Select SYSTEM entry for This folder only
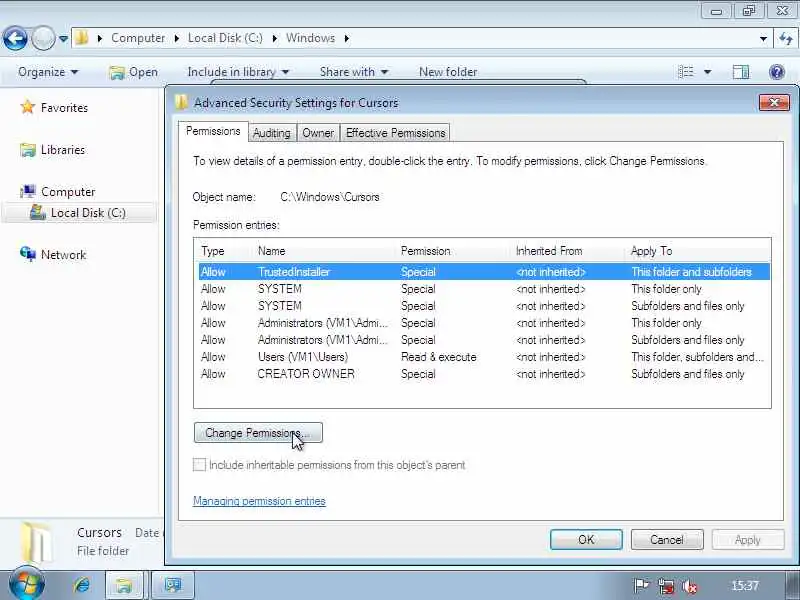 coord(484,289)
